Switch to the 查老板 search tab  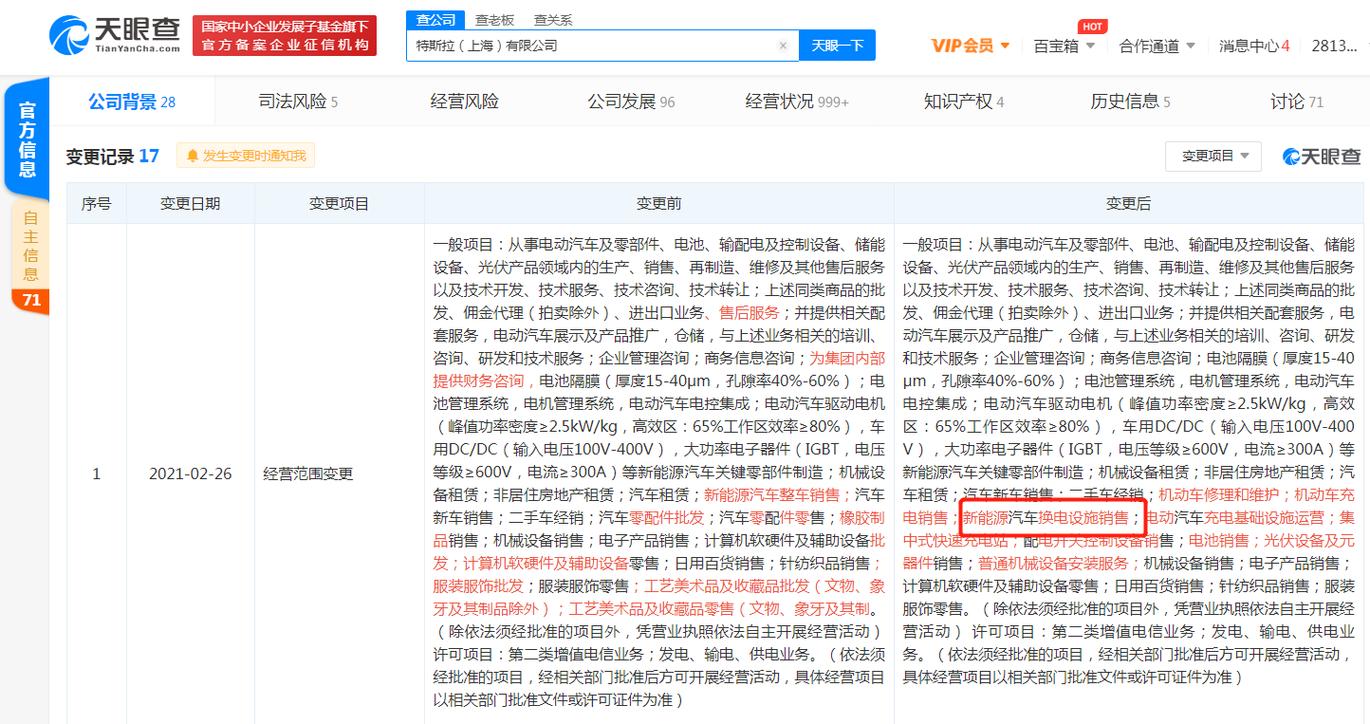(494, 19)
